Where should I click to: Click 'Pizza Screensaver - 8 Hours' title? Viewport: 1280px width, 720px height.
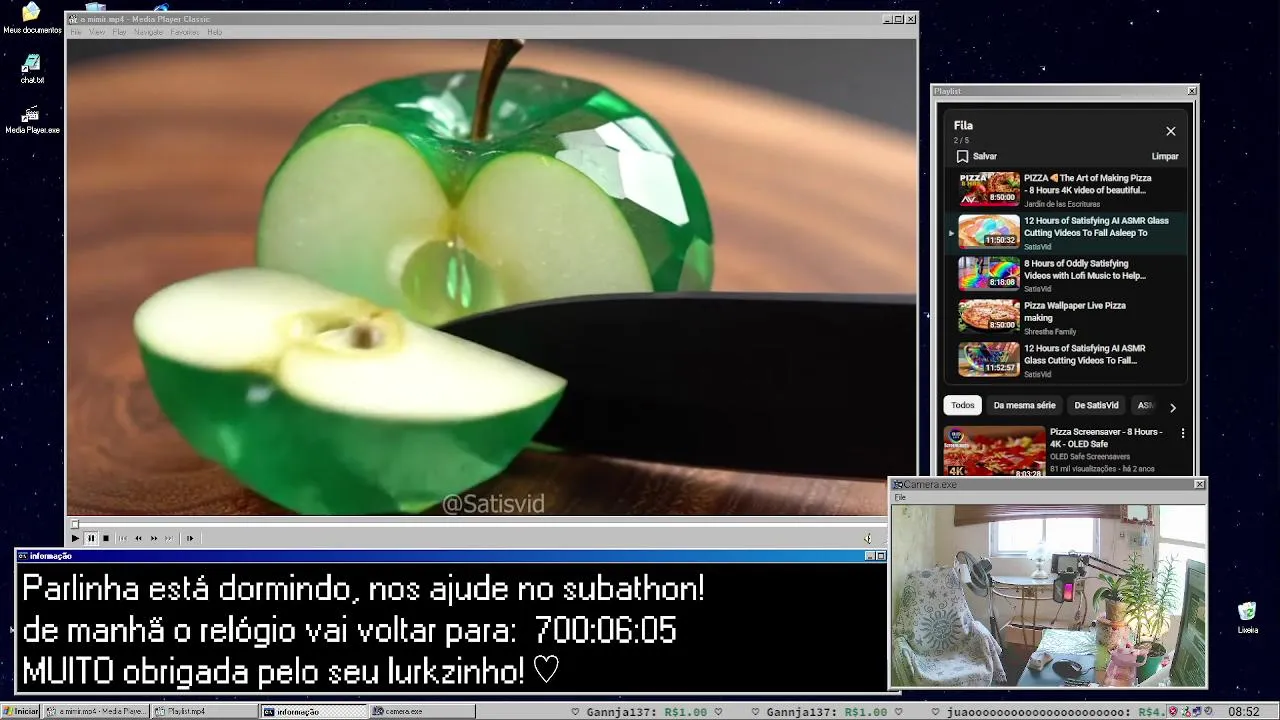click(1106, 438)
